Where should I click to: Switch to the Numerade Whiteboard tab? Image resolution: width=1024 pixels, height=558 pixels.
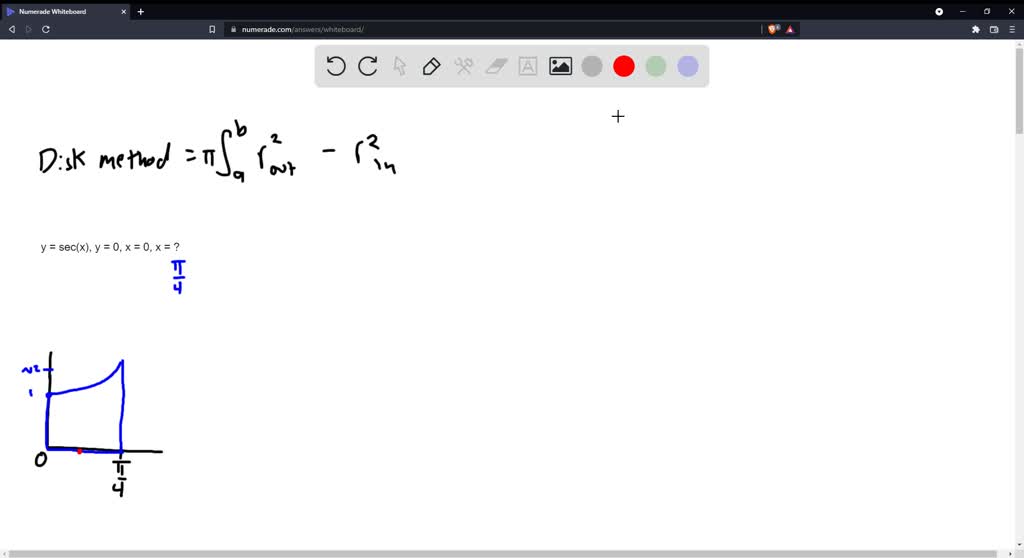60,11
